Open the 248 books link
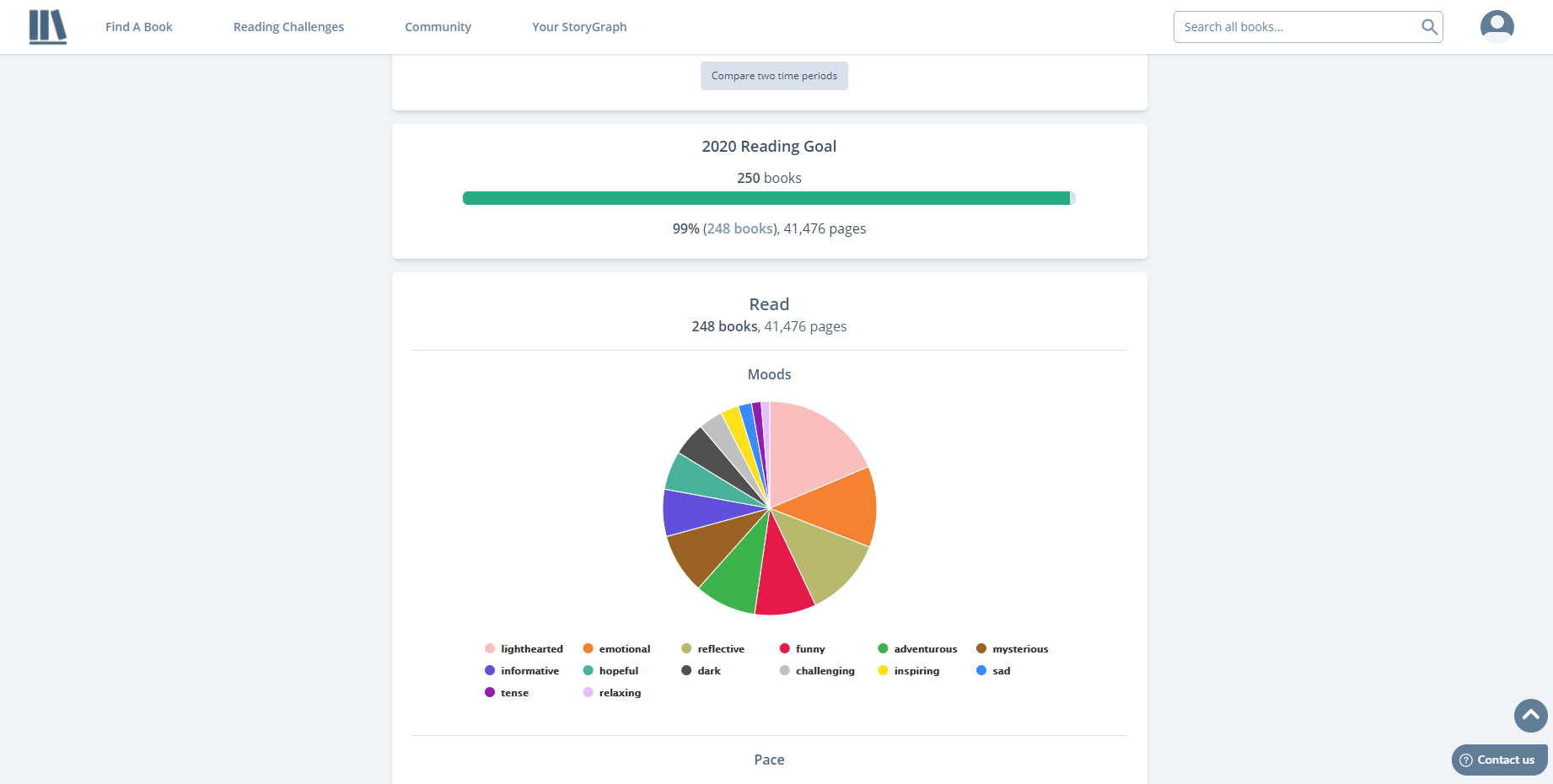Screen dimensions: 1553x784 tap(739, 228)
